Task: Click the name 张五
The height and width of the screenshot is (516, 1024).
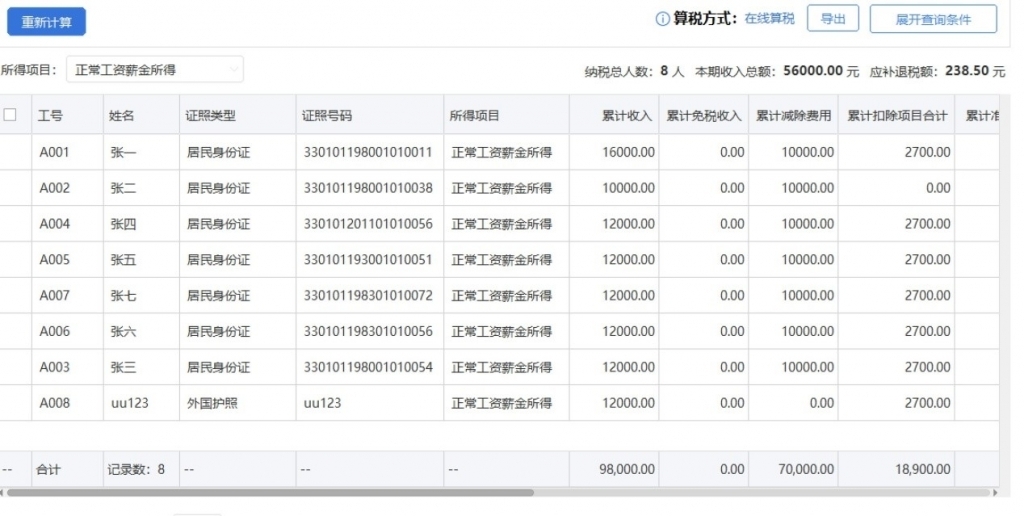Action: pos(123,260)
